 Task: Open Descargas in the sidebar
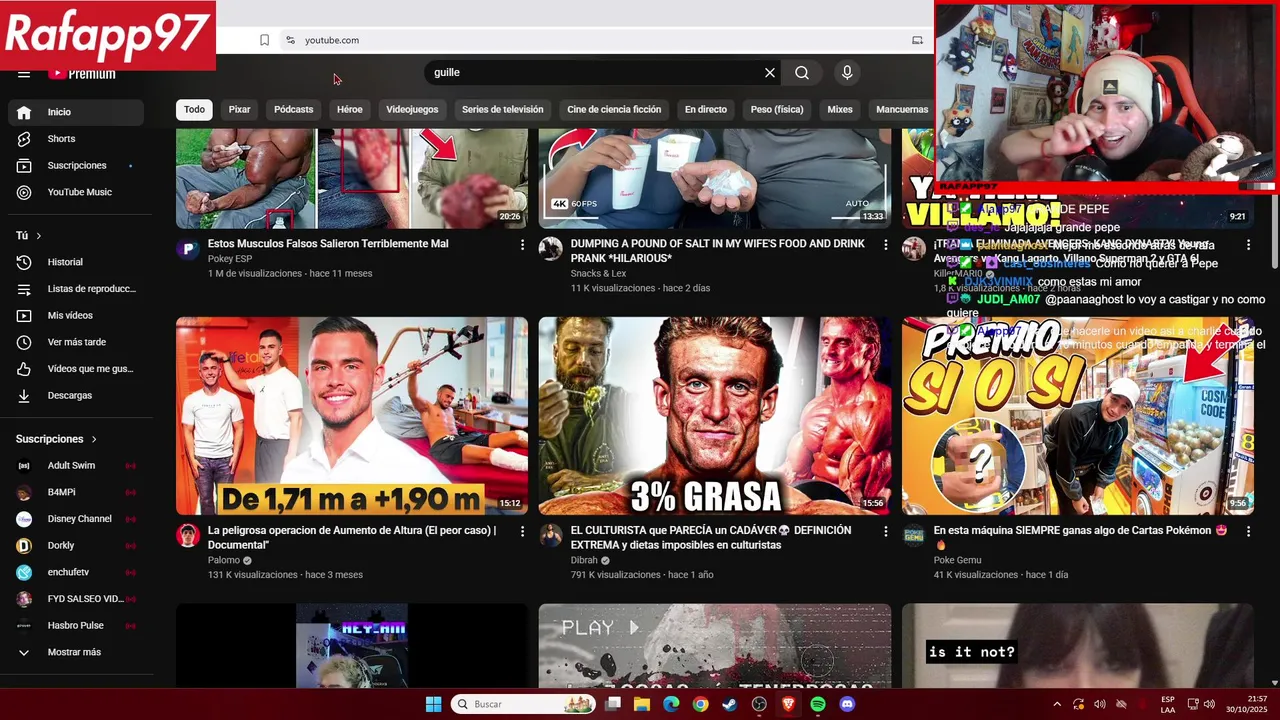[x=76, y=396]
